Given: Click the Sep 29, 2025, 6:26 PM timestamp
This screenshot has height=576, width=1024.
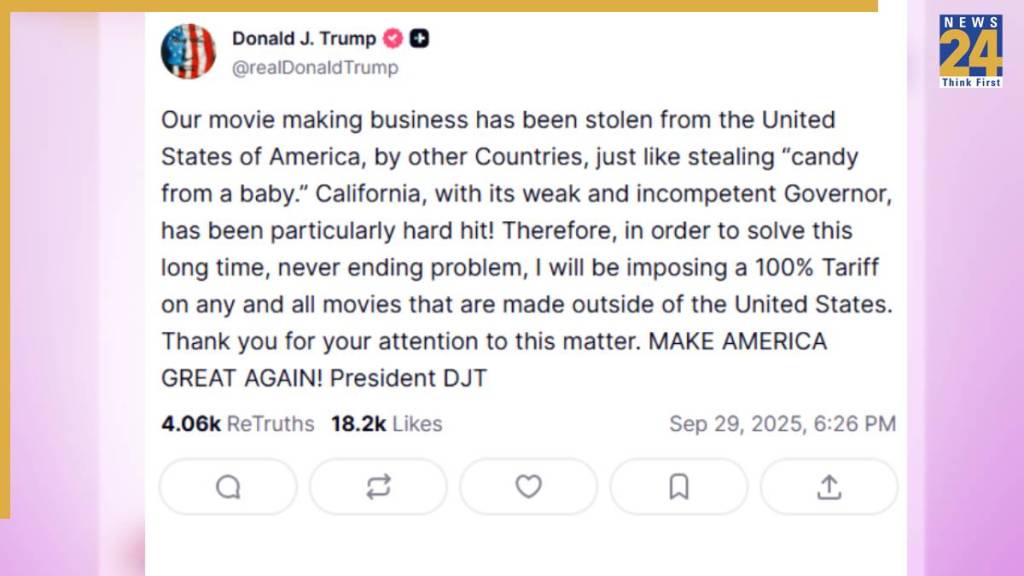Looking at the screenshot, I should point(782,424).
